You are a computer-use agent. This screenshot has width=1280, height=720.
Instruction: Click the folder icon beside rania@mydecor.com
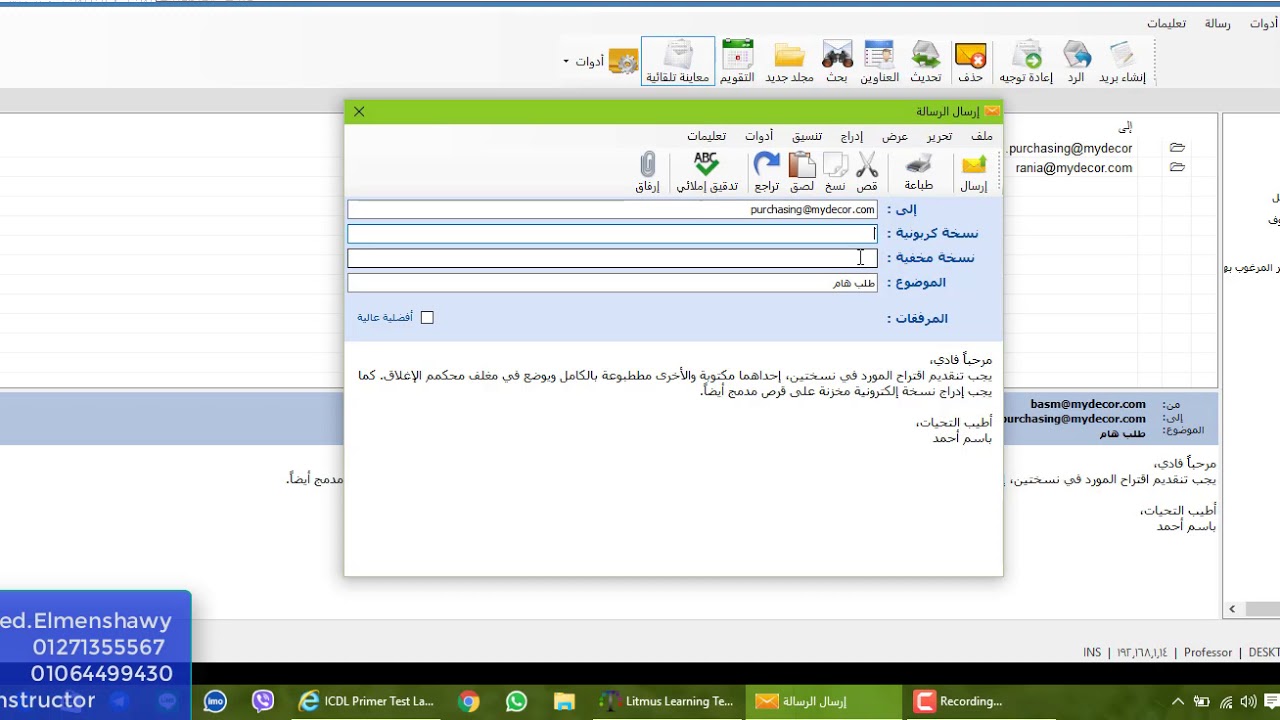coord(1177,168)
